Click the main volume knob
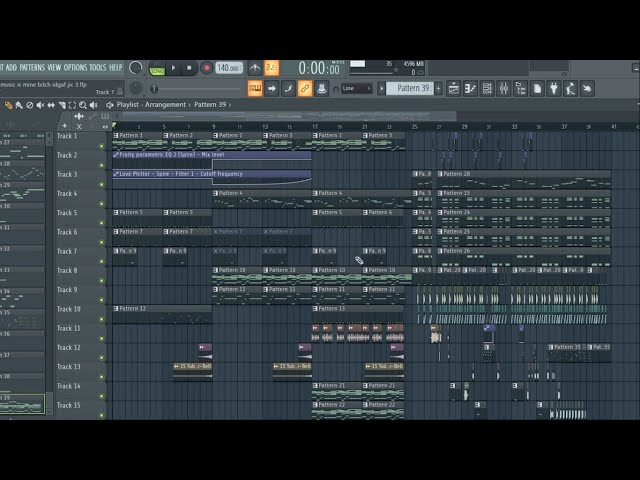Image resolution: width=640 pixels, height=480 pixels. [x=136, y=68]
